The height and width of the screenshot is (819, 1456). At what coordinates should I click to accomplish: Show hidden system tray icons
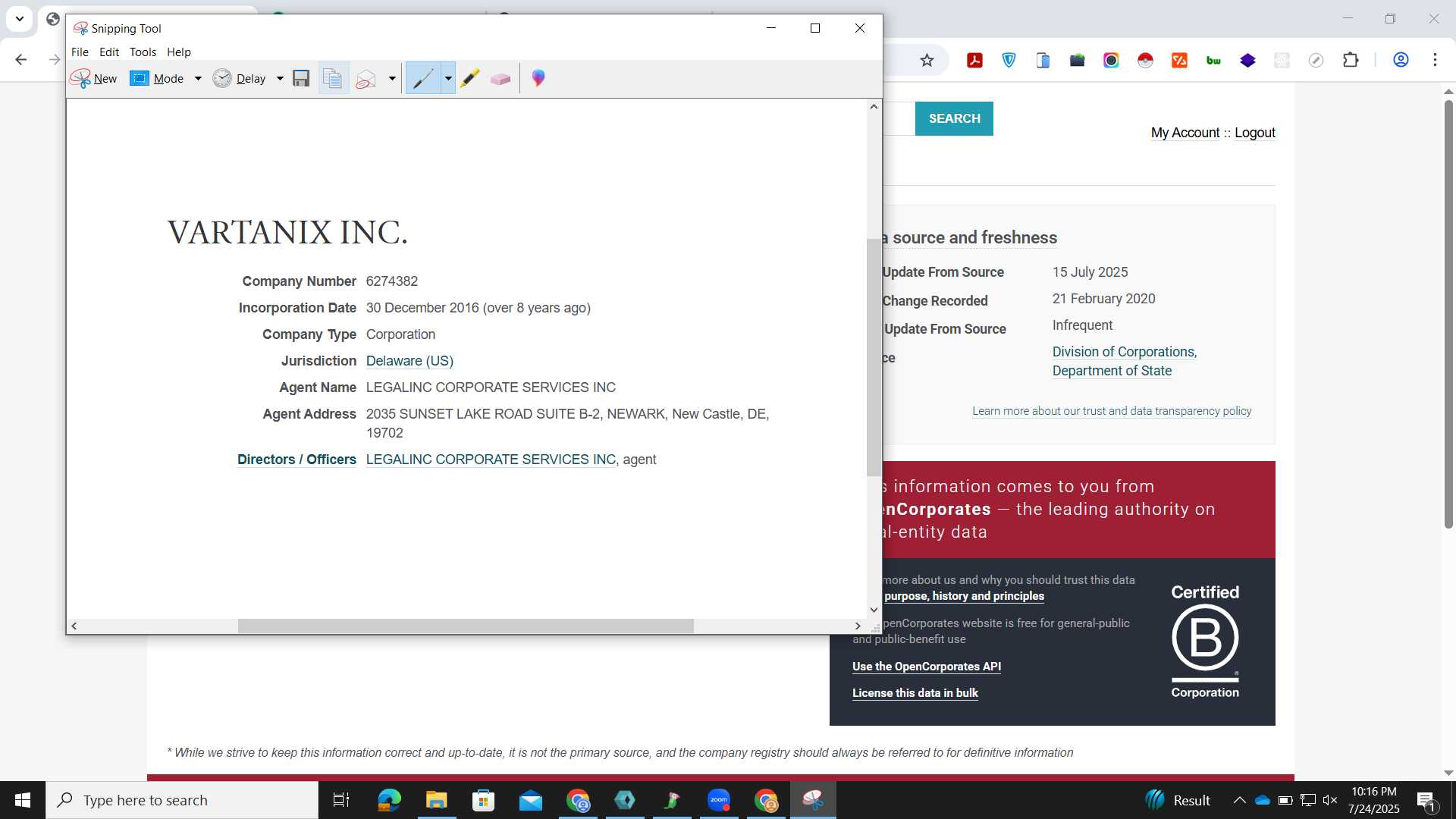click(x=1239, y=800)
